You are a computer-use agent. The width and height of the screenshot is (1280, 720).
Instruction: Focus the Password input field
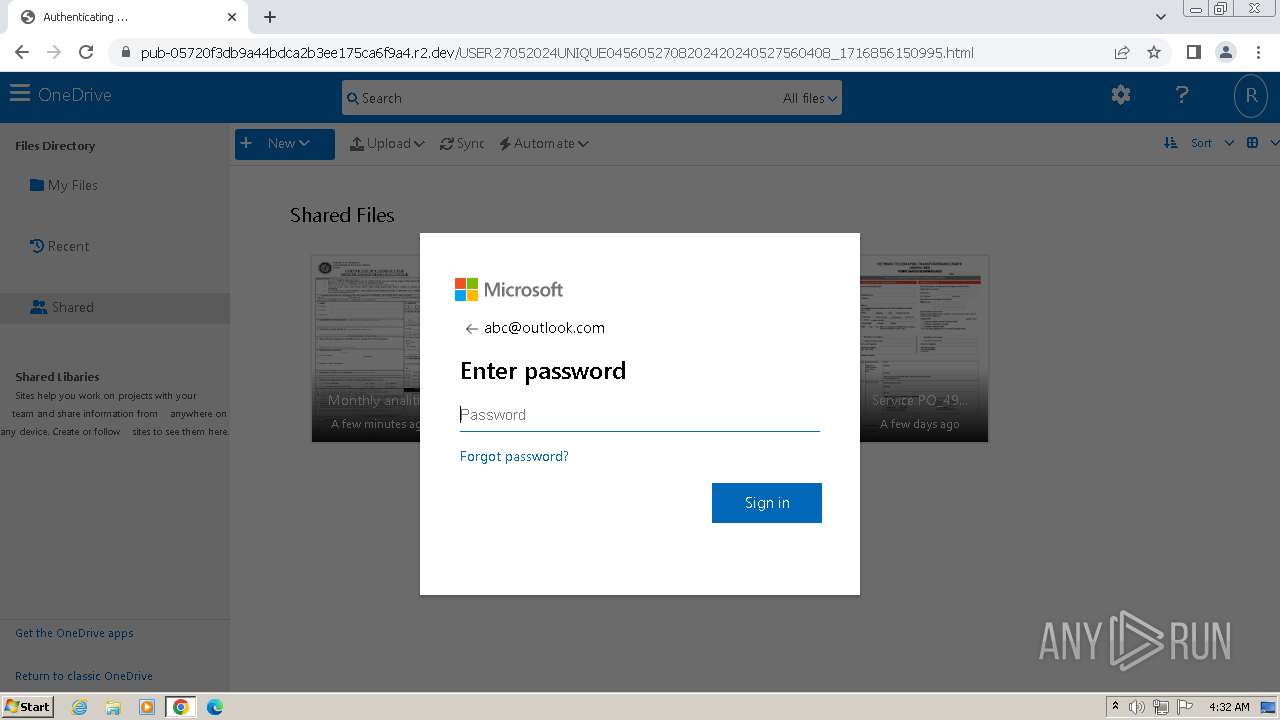pos(640,415)
